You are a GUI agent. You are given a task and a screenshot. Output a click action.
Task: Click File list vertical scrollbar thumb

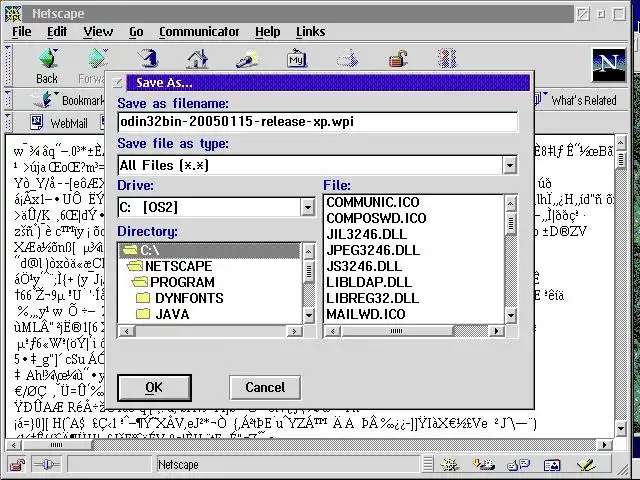[511, 224]
